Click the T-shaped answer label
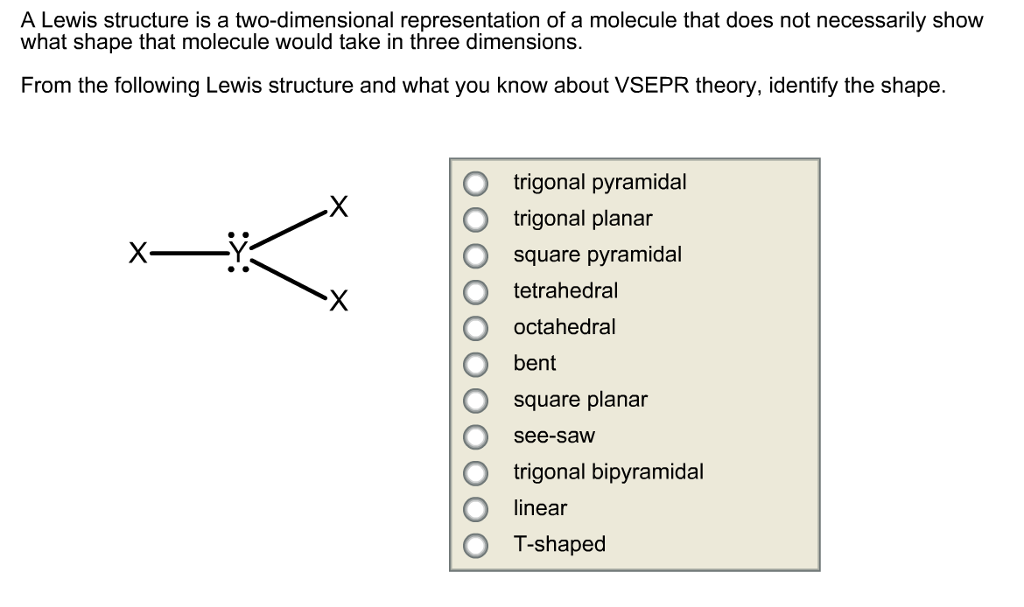Image resolution: width=1024 pixels, height=607 pixels. coord(560,544)
